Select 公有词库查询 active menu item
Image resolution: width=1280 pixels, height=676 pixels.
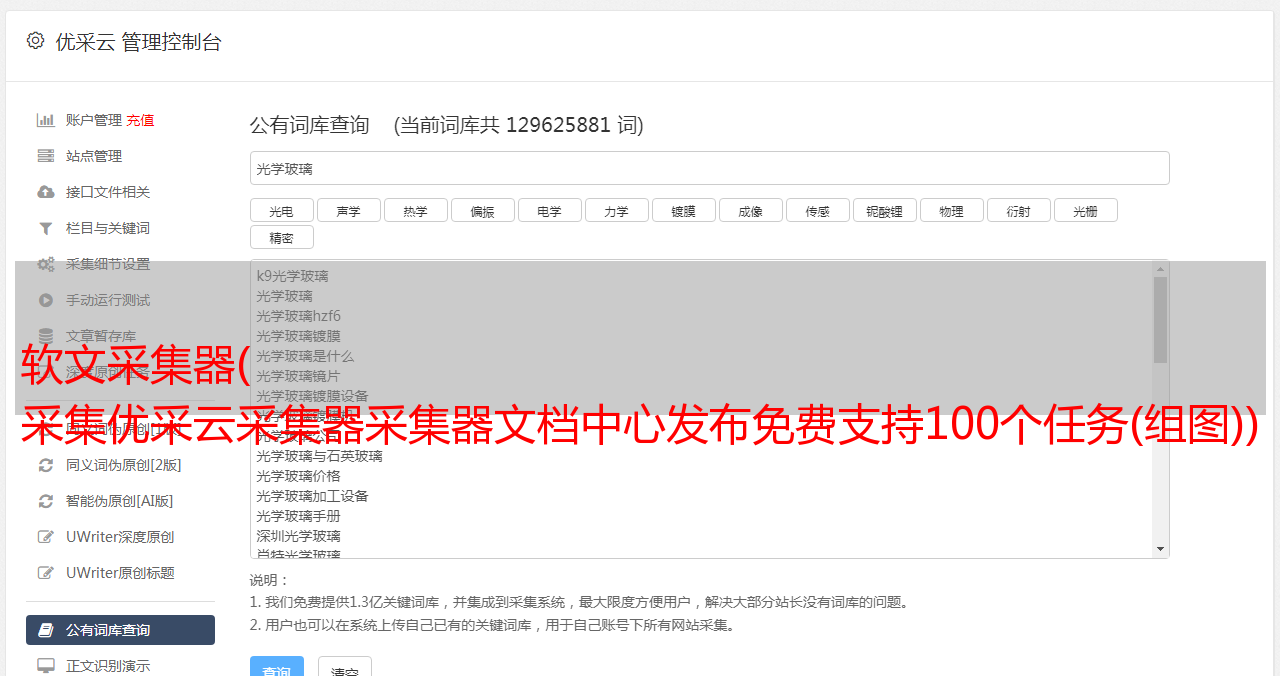coord(120,630)
